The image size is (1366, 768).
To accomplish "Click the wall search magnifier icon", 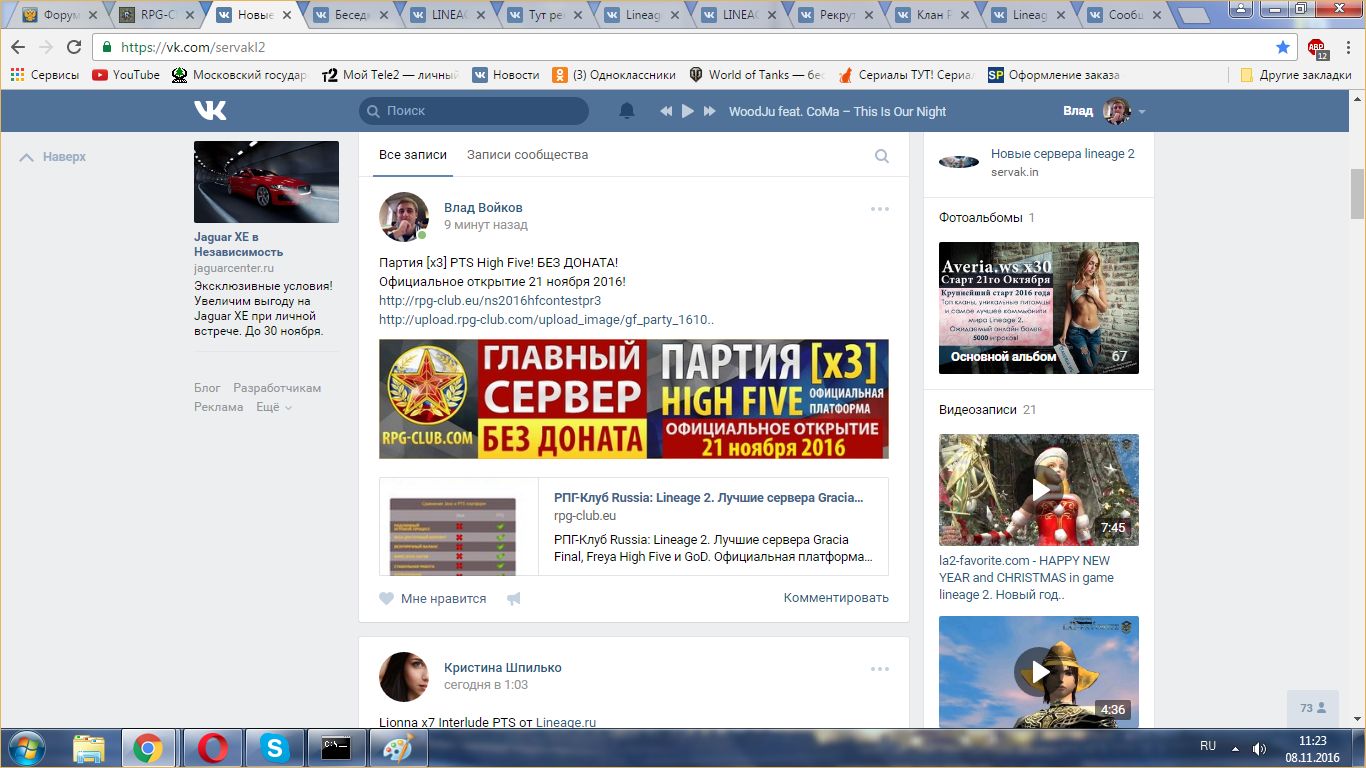I will coord(882,156).
